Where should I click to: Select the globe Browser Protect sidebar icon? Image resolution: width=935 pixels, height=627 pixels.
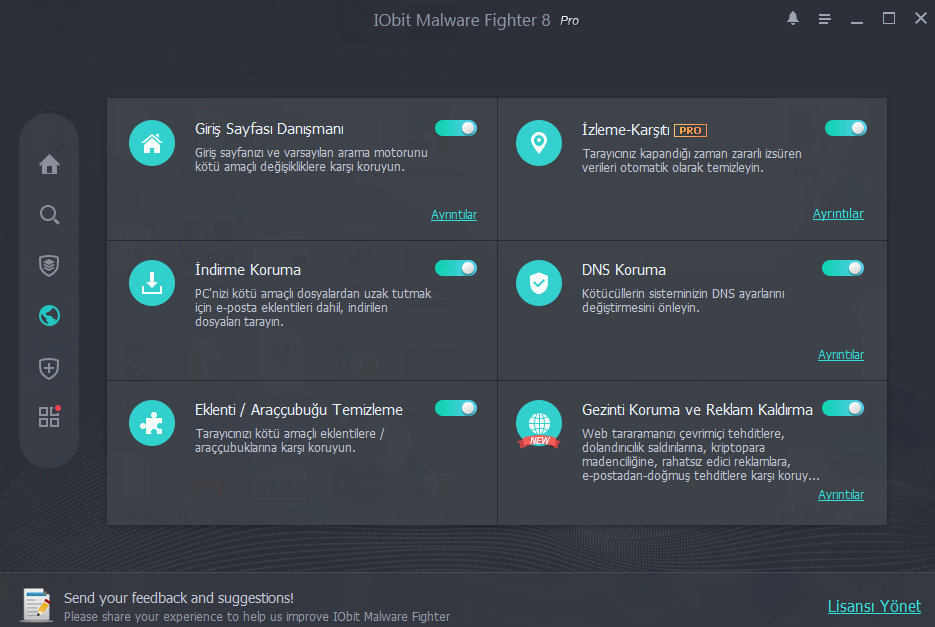[49, 316]
